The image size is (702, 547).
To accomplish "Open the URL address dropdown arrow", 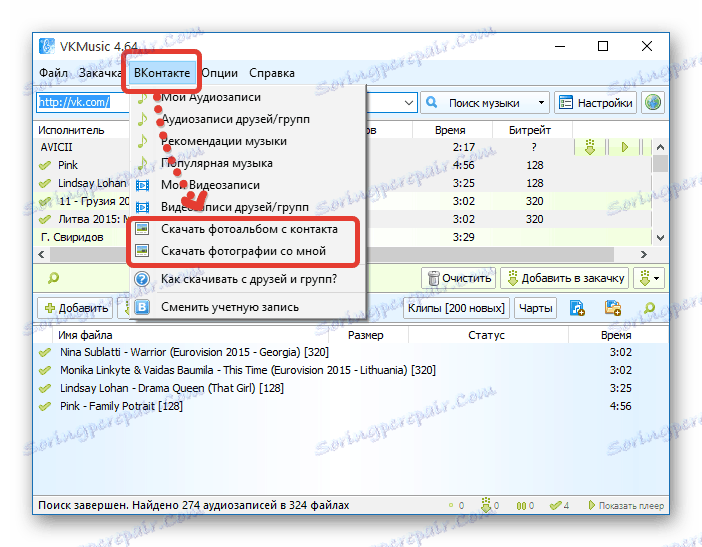I will (409, 103).
